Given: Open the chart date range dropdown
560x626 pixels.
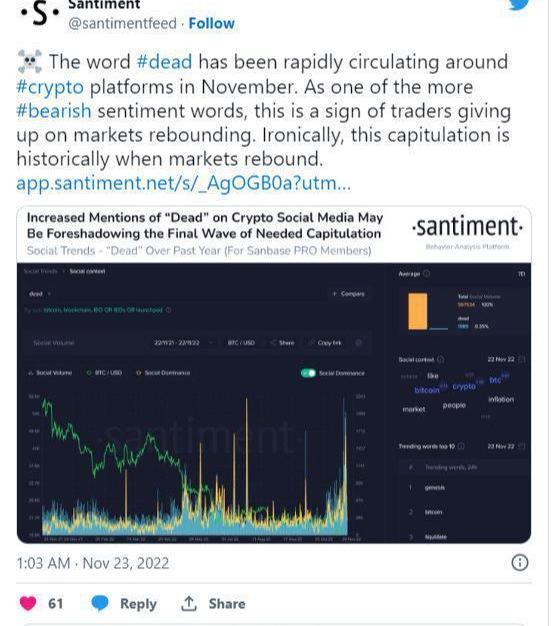Looking at the screenshot, I should pyautogui.click(x=184, y=343).
